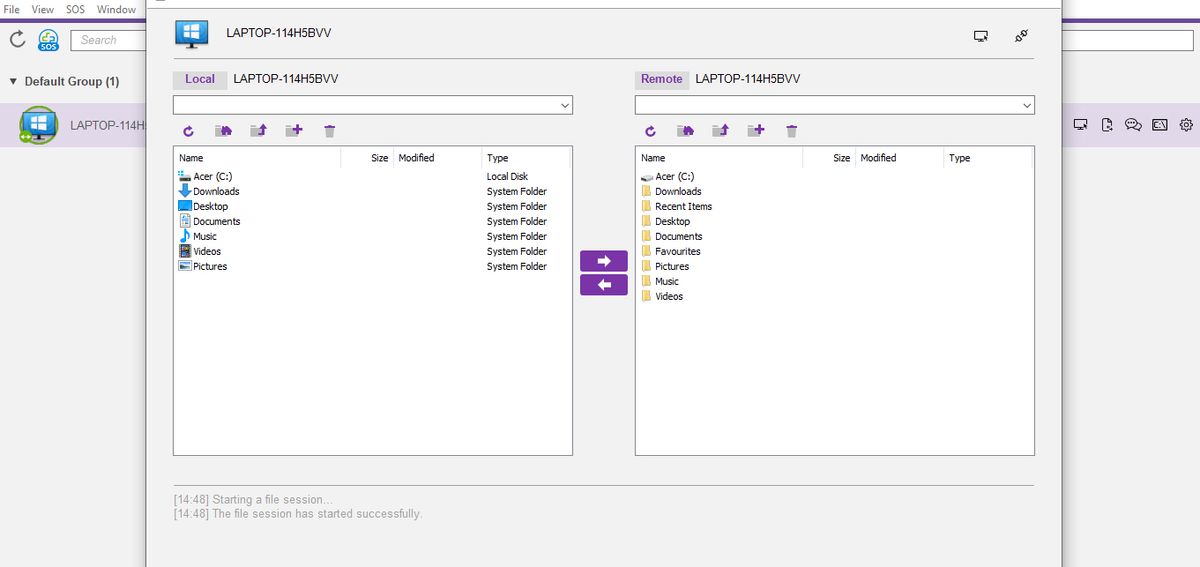Go to home folder in Remote pane

(686, 131)
